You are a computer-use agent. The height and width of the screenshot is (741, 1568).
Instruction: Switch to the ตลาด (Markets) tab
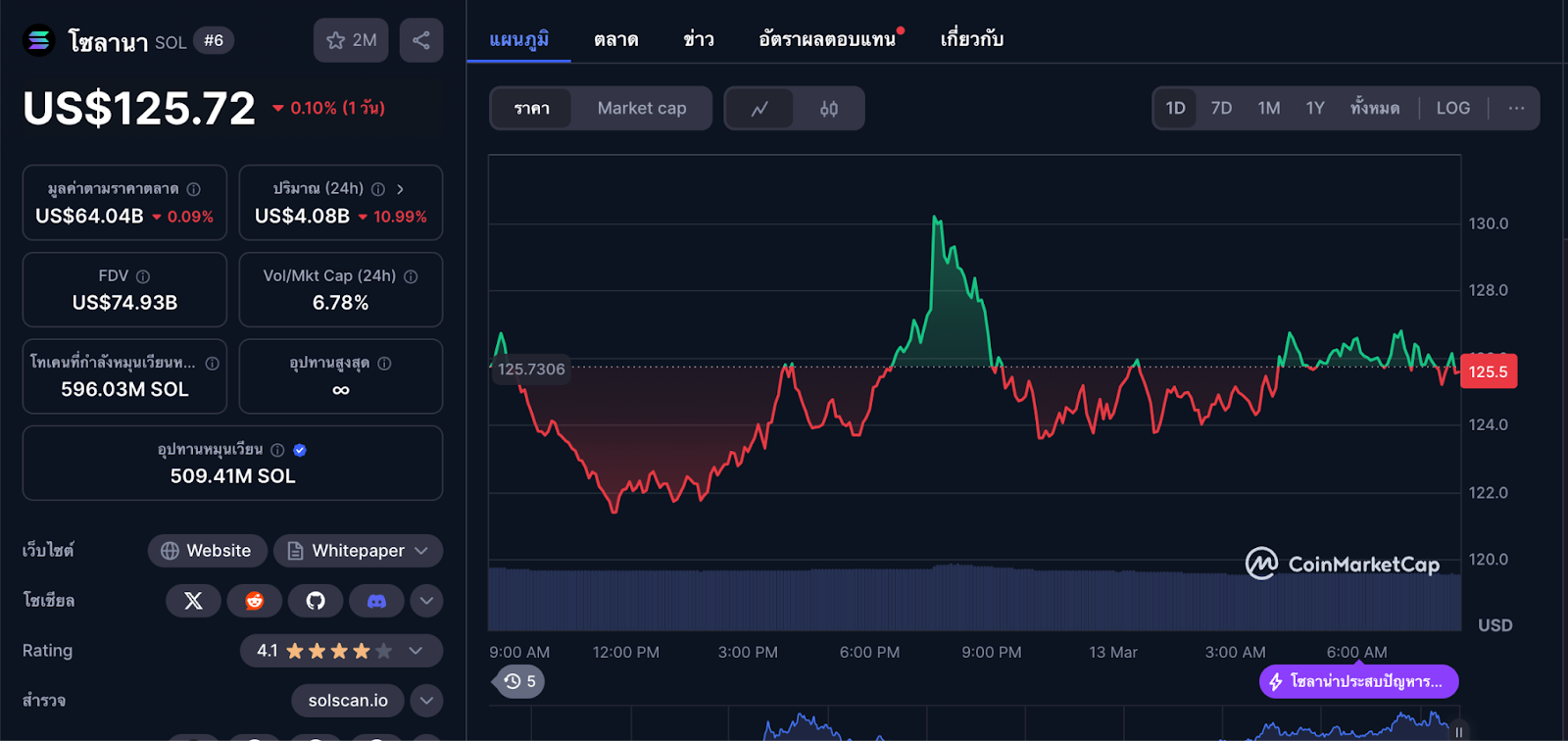point(615,39)
